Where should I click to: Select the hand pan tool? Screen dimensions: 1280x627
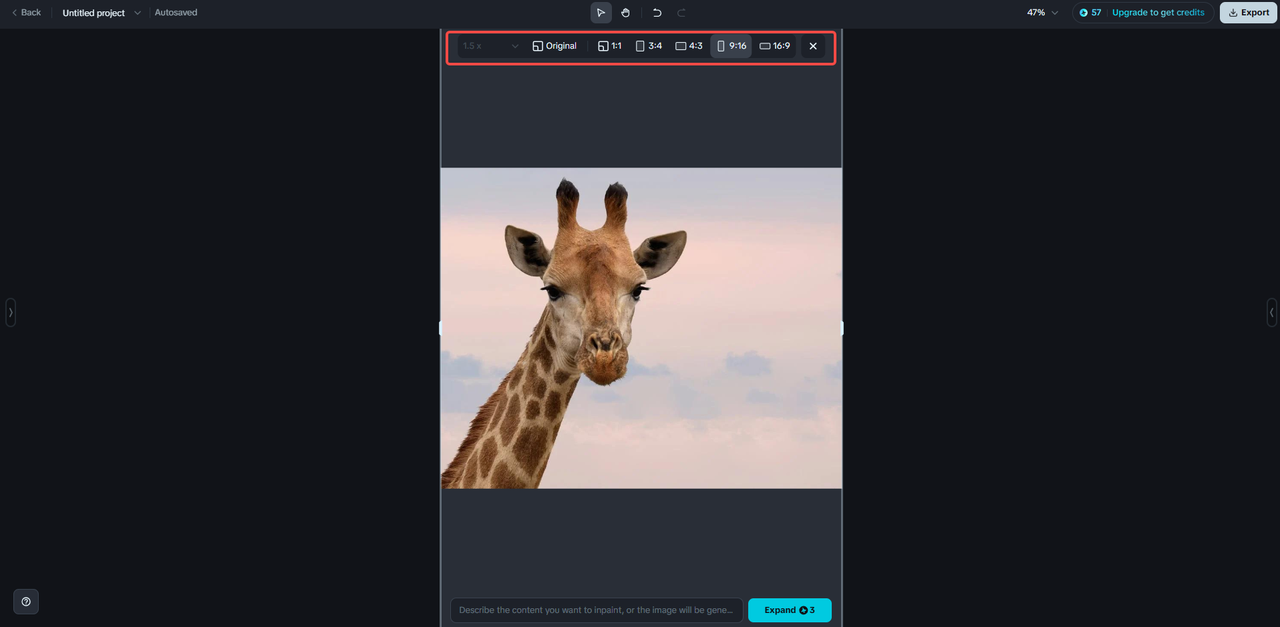click(x=626, y=13)
